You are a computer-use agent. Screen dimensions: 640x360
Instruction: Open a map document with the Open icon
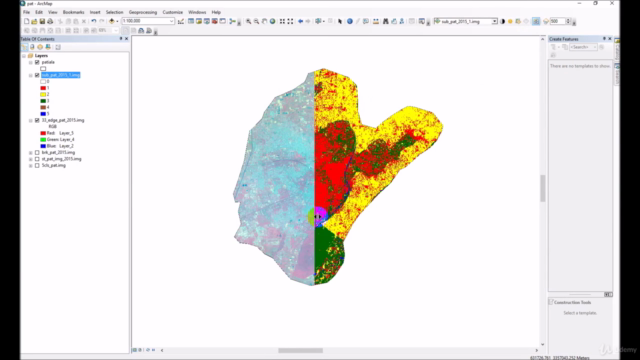tap(34, 21)
